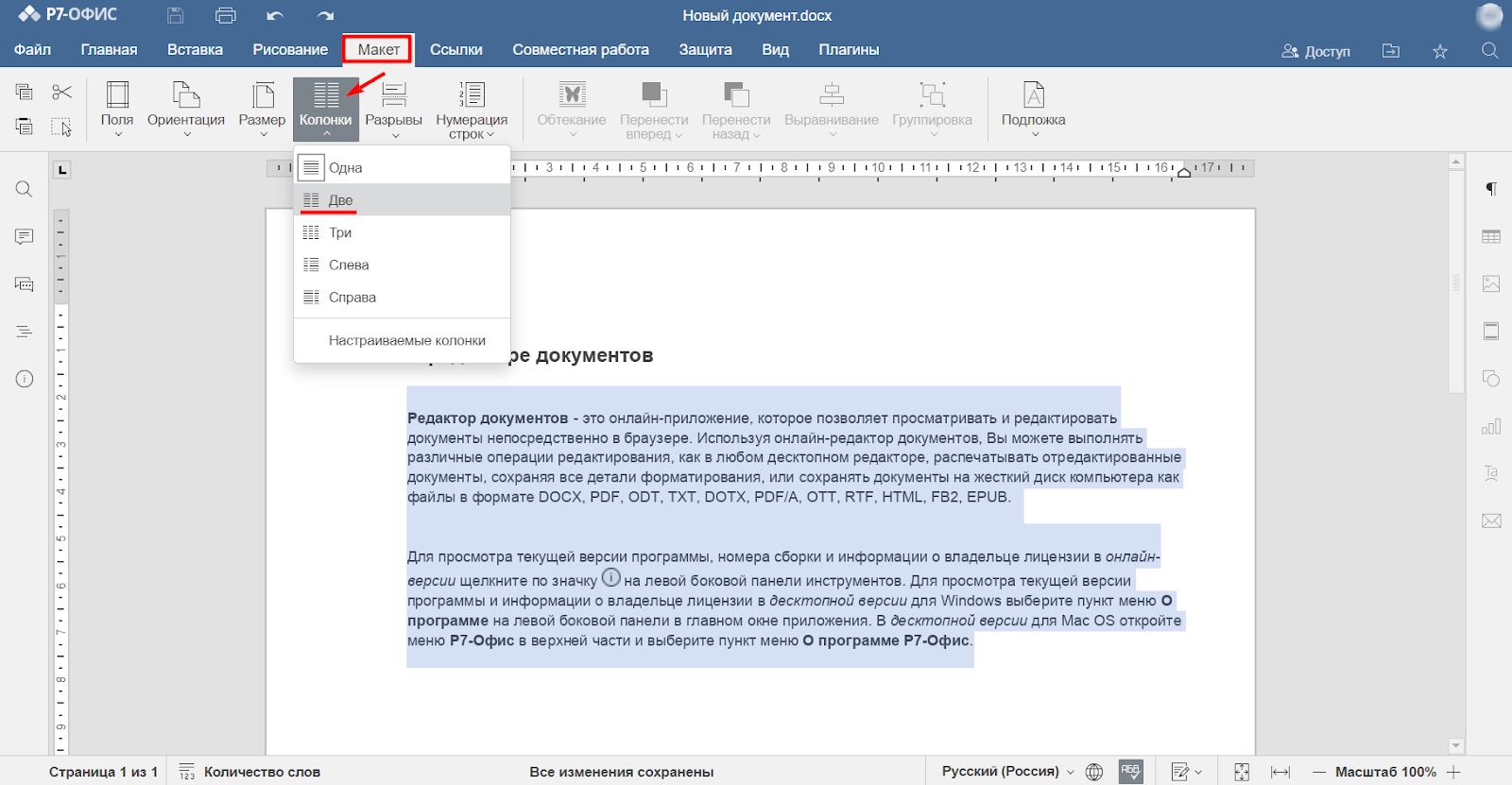Click Страница 1 из 1 indicator
The image size is (1512, 785).
pyautogui.click(x=103, y=772)
